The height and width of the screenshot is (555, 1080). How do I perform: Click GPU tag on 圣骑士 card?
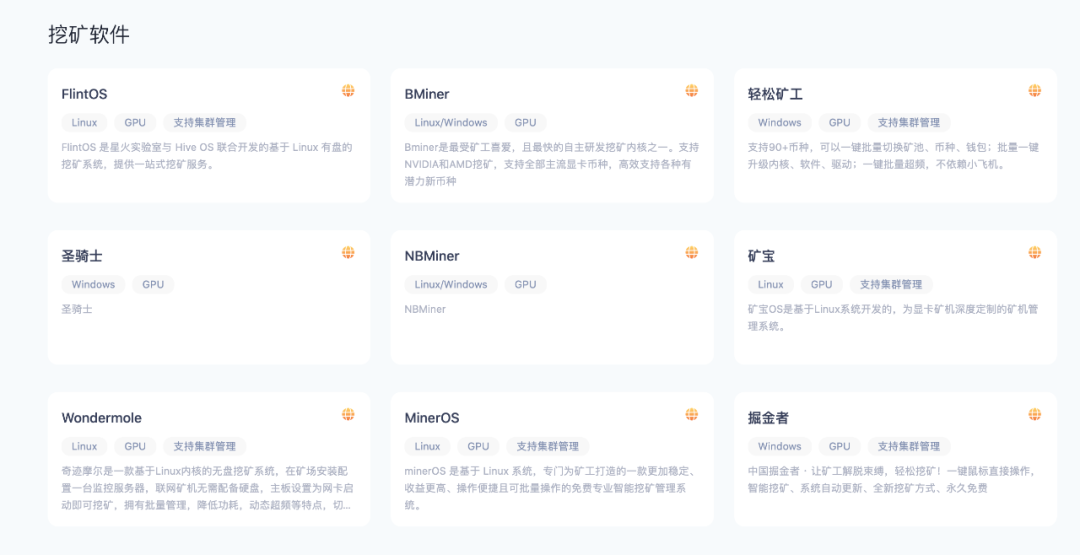tap(153, 284)
